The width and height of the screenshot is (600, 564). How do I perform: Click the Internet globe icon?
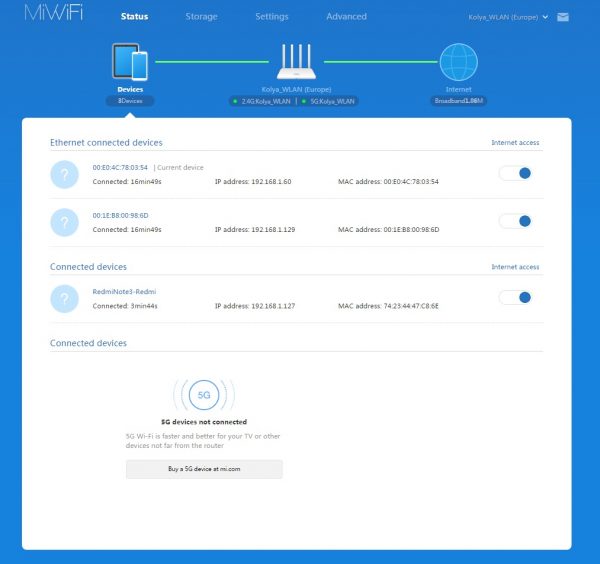point(458,62)
